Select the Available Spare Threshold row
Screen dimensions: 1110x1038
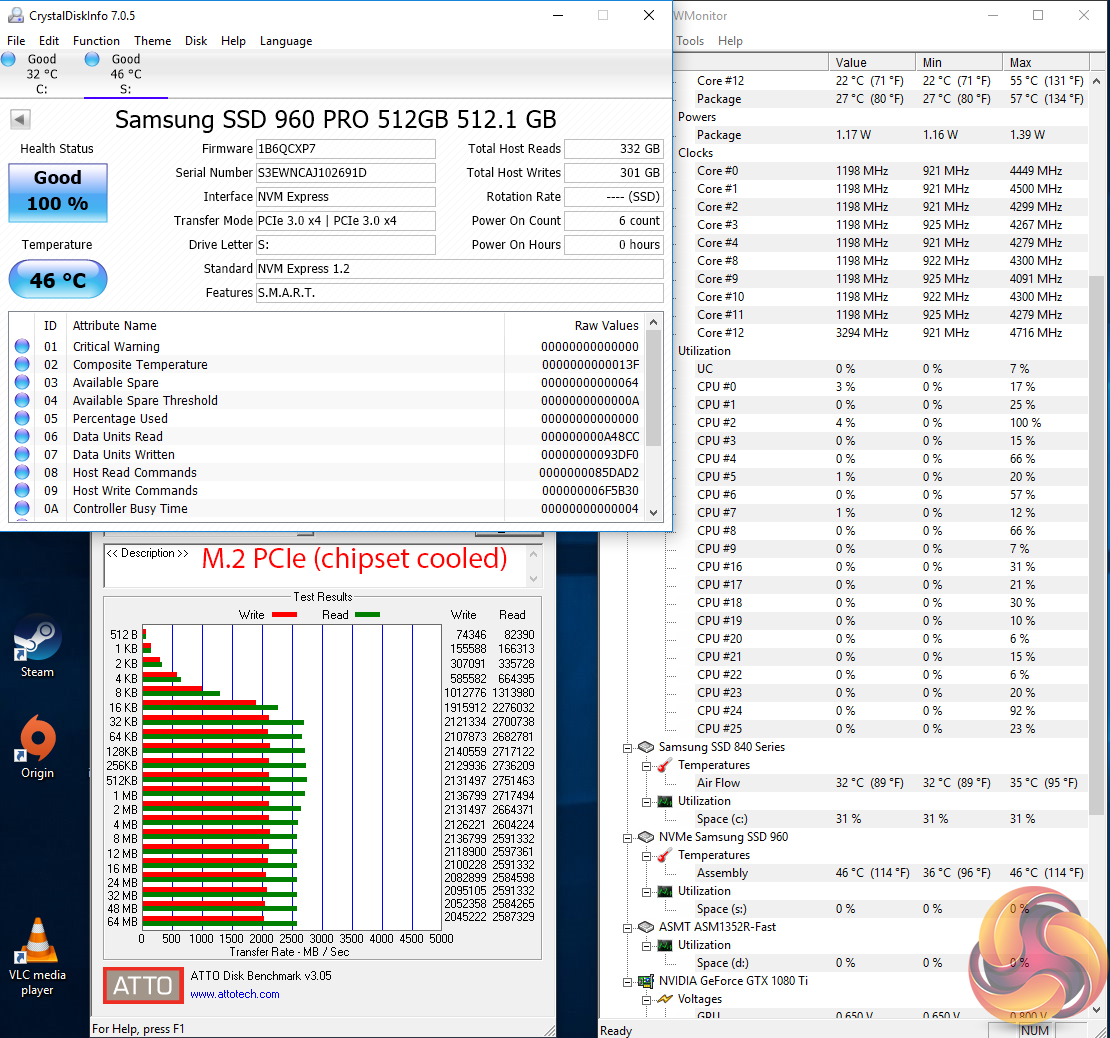pyautogui.click(x=327, y=401)
